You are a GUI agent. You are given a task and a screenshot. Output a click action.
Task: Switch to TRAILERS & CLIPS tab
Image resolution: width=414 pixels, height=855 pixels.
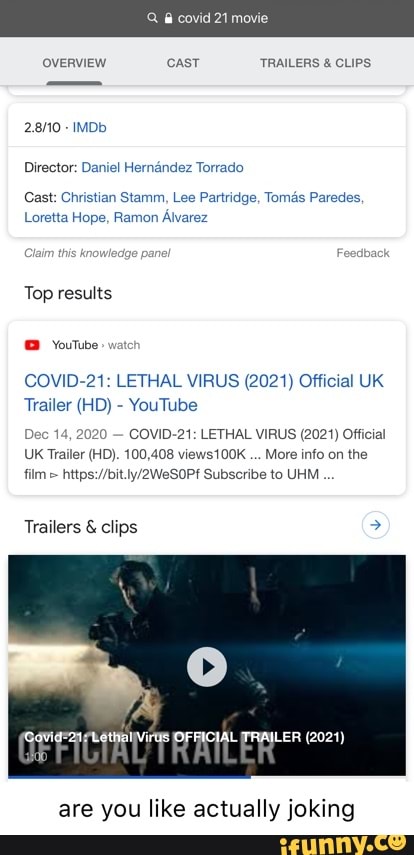point(315,63)
